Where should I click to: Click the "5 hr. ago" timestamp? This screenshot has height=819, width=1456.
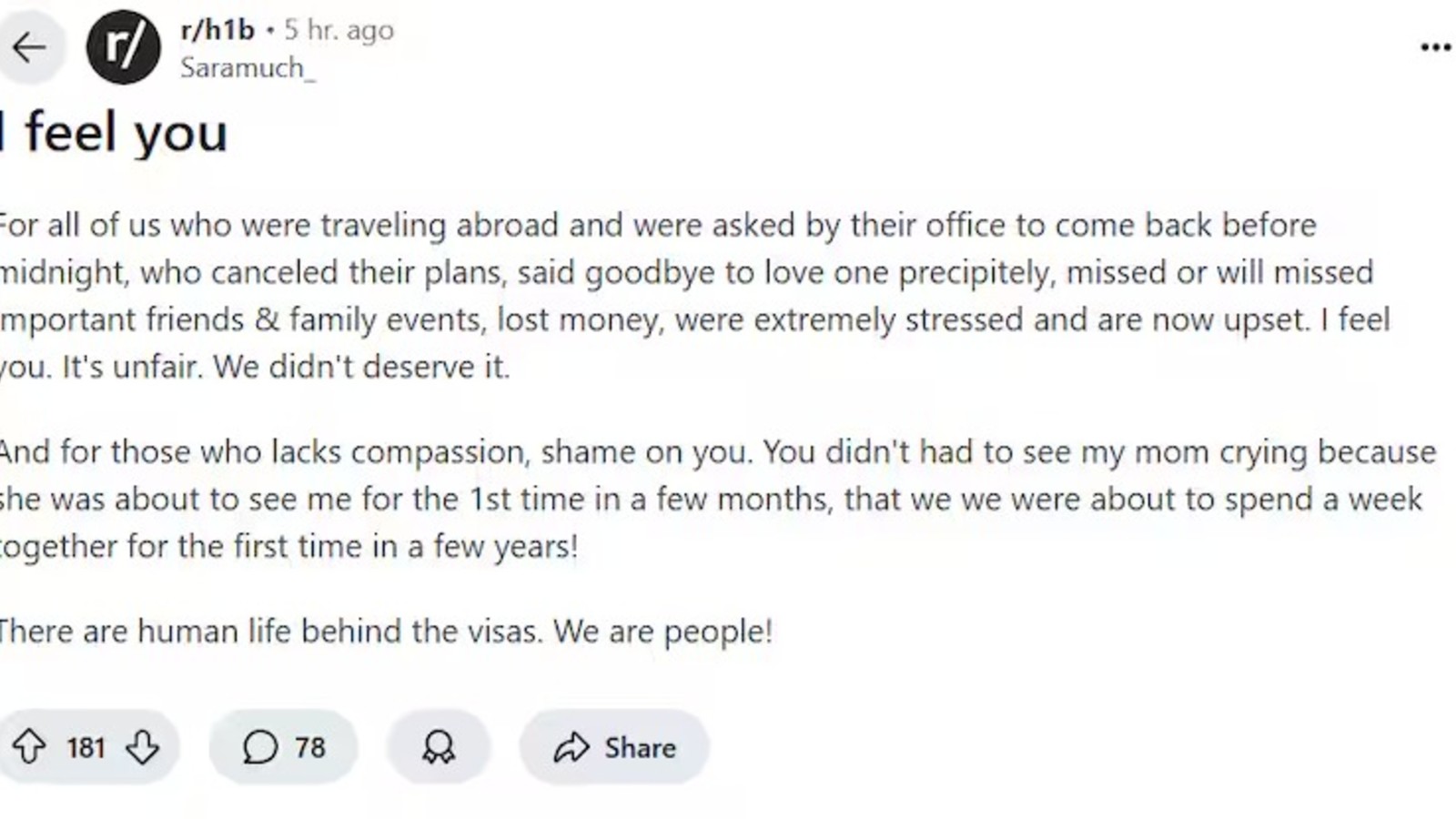click(x=339, y=30)
